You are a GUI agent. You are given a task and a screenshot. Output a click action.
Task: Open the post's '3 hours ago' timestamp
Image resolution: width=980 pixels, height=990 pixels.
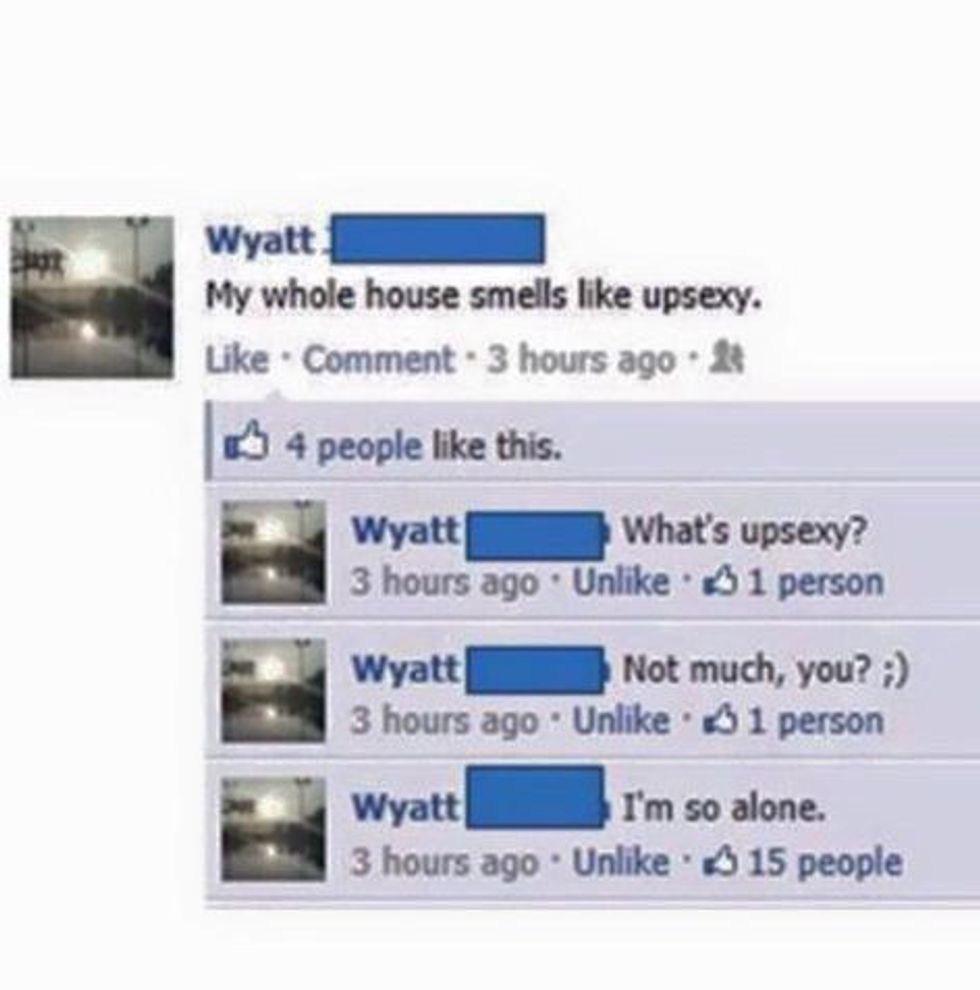point(582,361)
